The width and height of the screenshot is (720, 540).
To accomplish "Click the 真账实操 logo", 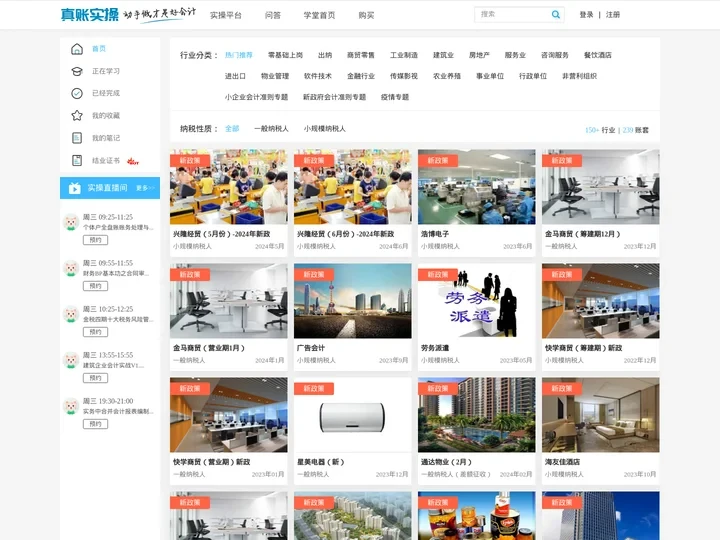I will (x=90, y=15).
